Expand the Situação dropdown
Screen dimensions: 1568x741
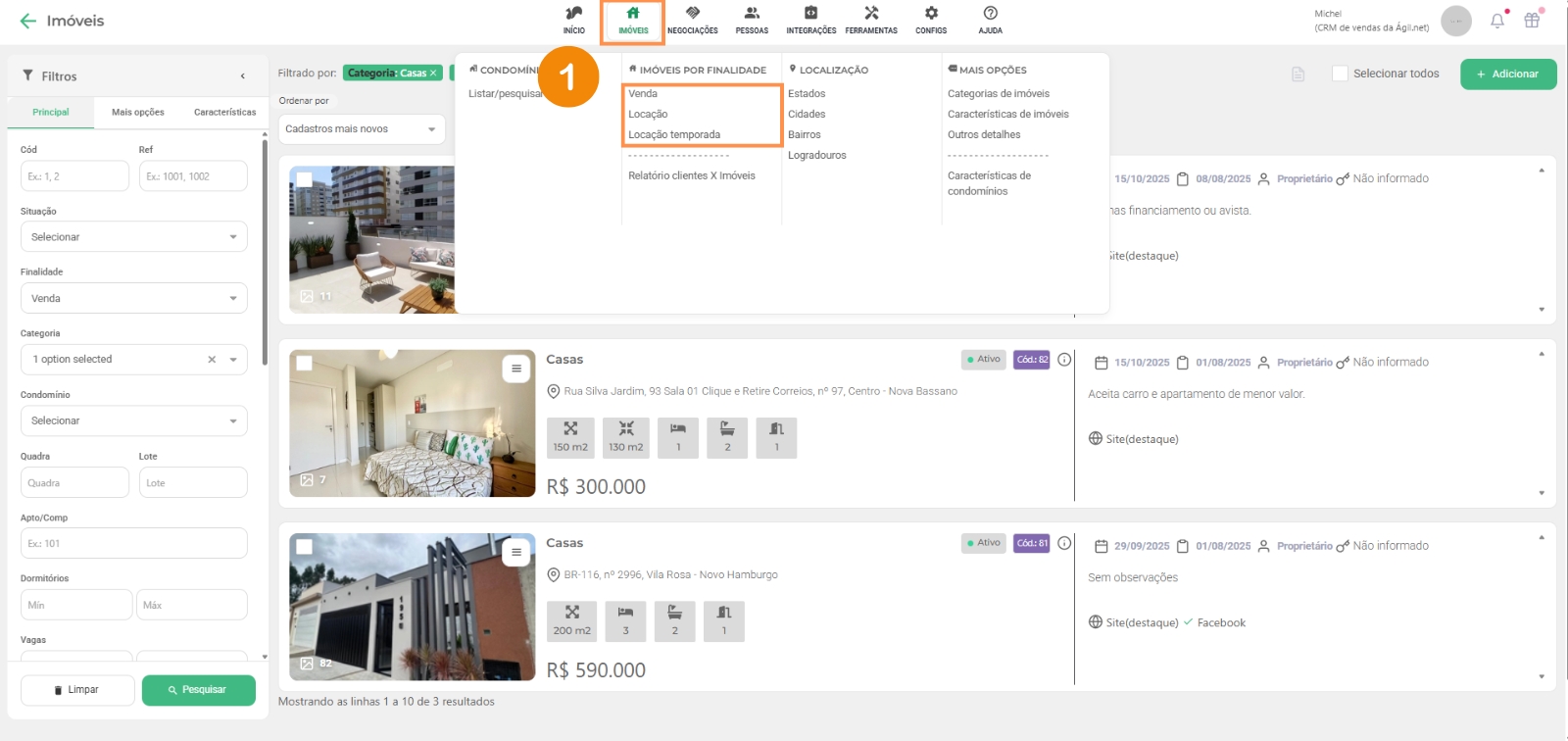point(133,237)
